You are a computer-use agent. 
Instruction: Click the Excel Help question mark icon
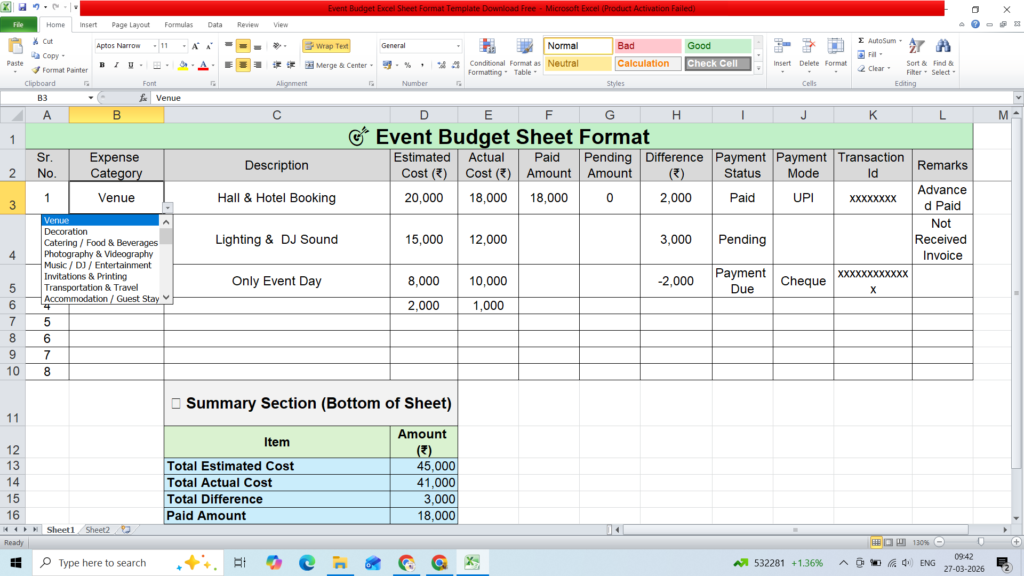tap(975, 24)
